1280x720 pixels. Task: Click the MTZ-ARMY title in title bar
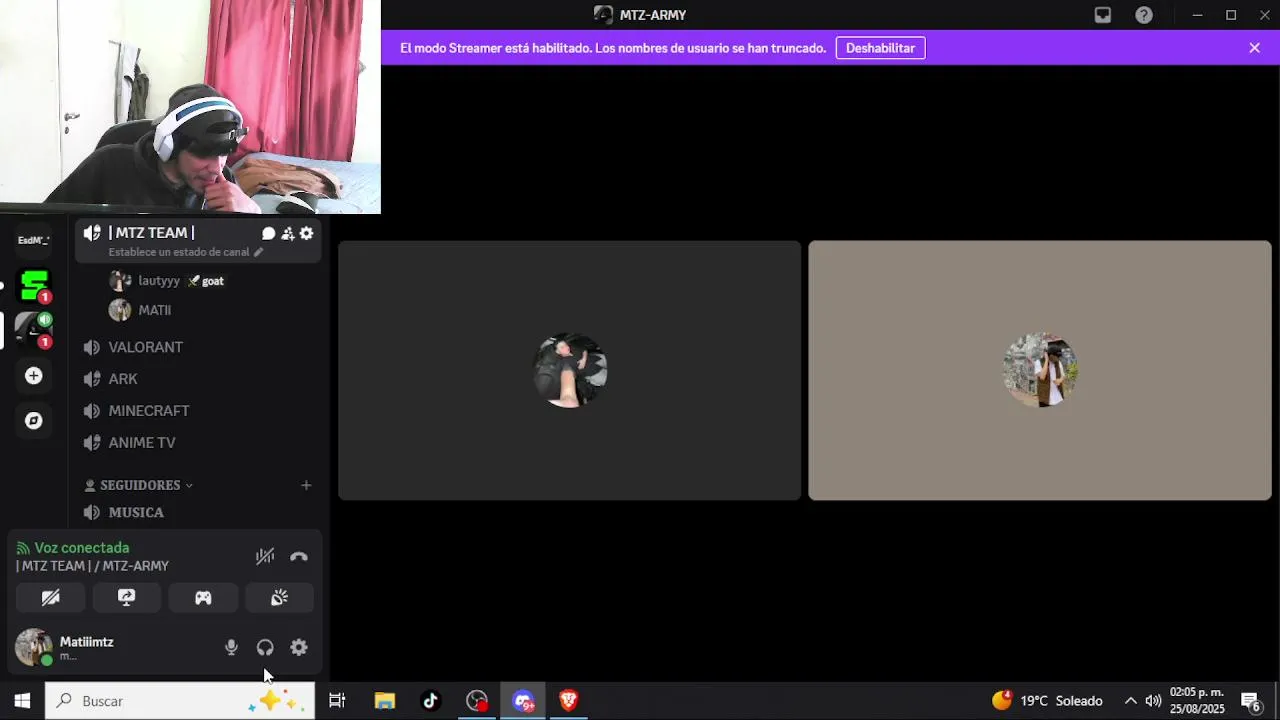coord(653,15)
